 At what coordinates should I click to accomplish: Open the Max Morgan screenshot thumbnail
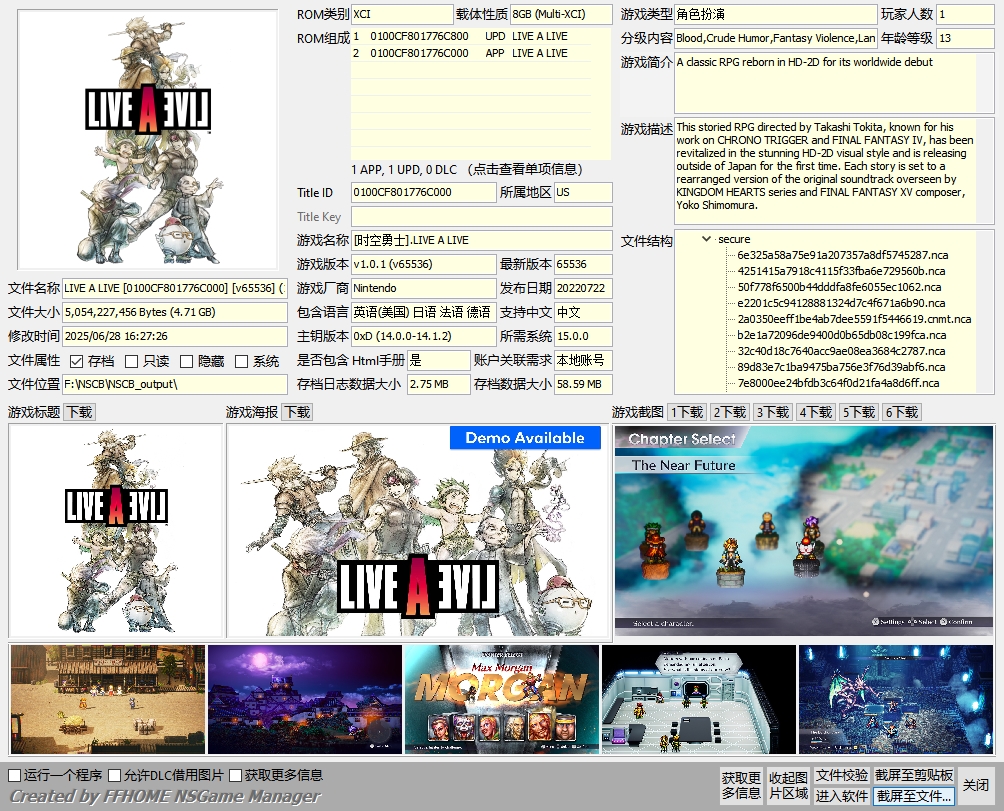click(502, 699)
